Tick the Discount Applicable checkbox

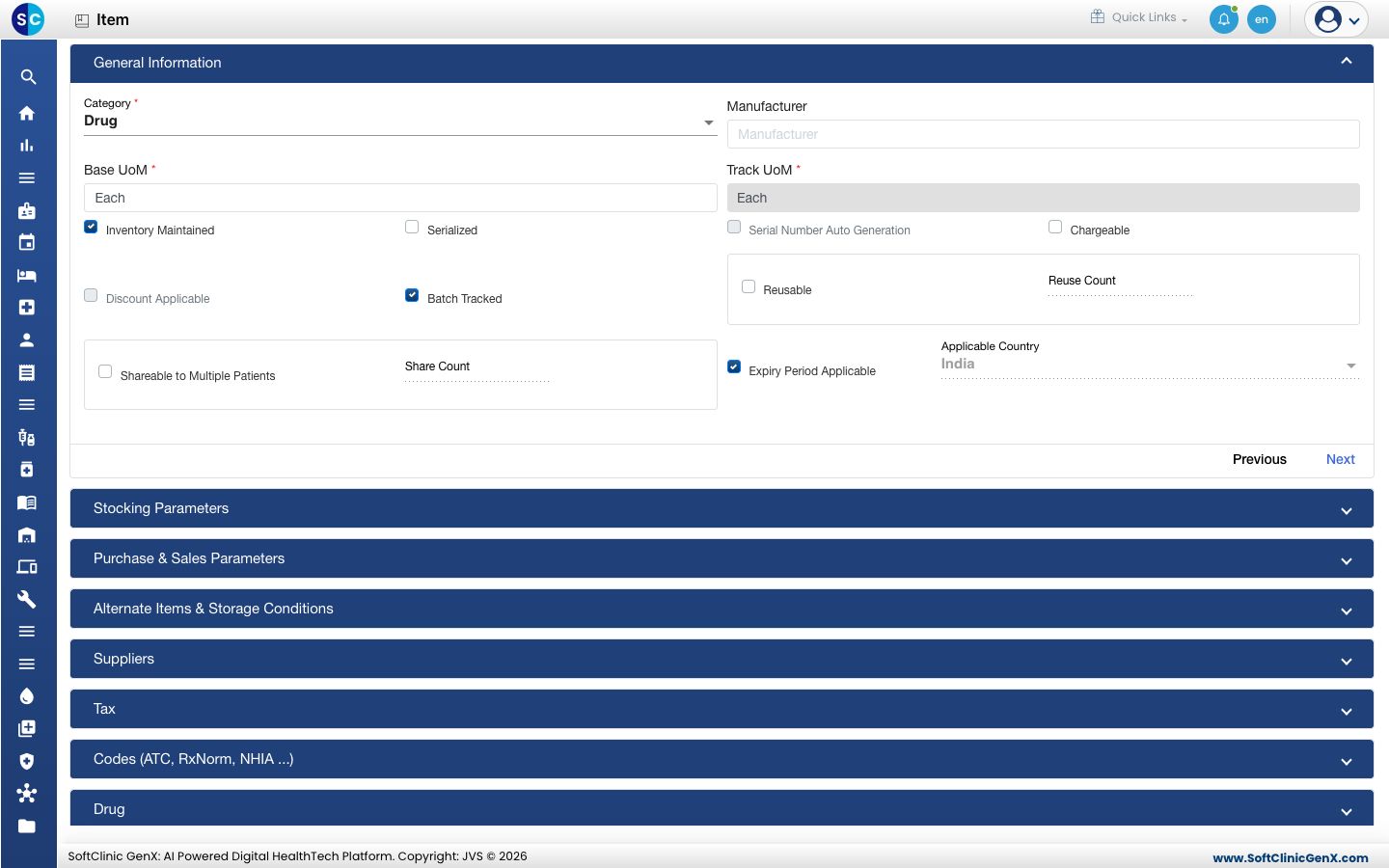click(x=91, y=295)
